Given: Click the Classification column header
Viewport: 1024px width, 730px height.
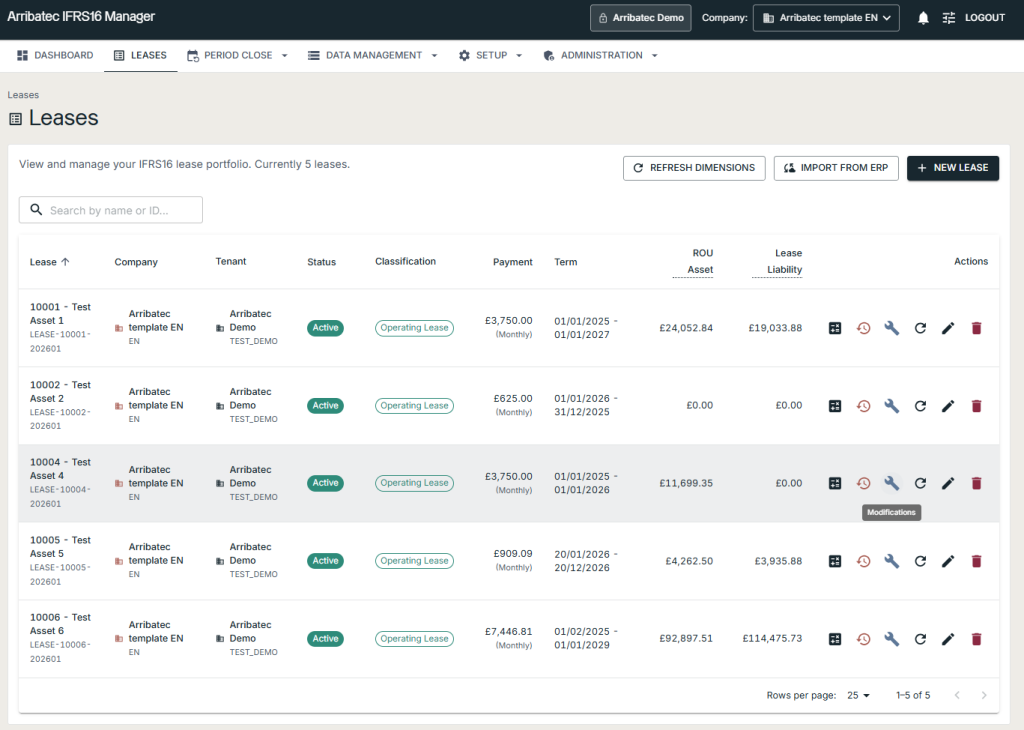Looking at the screenshot, I should coord(405,261).
